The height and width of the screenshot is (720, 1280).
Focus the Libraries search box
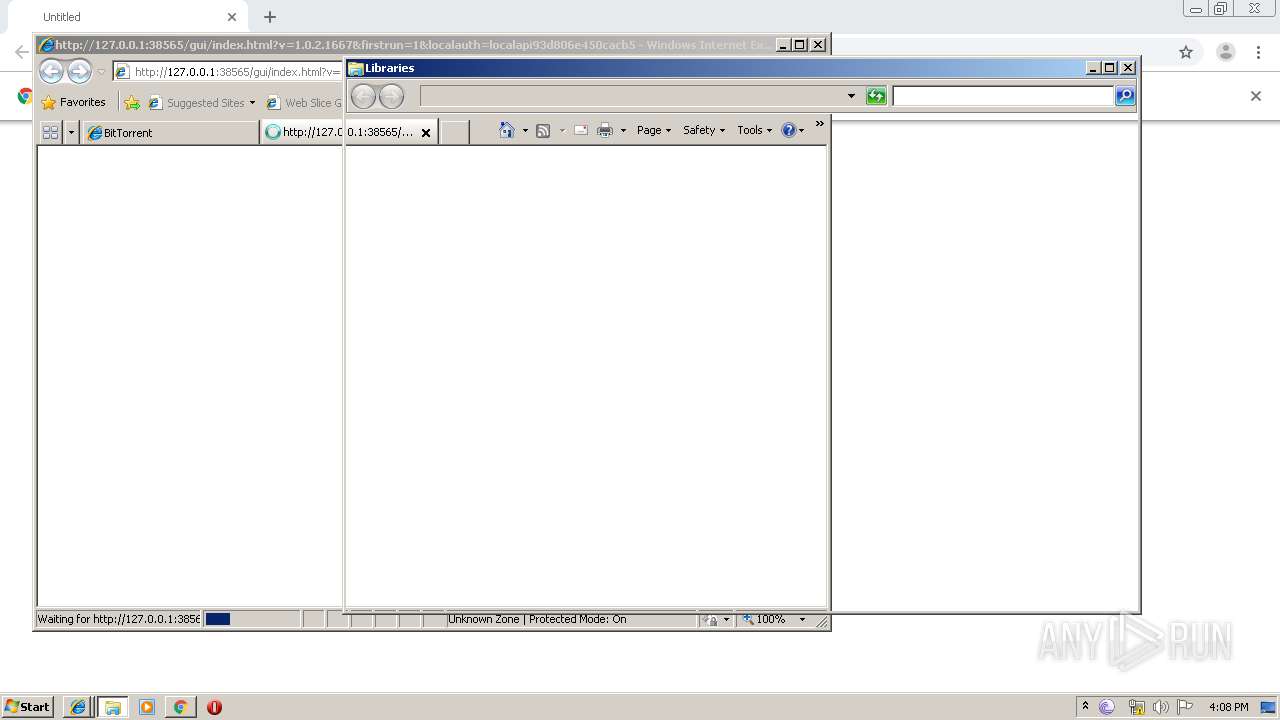1003,96
